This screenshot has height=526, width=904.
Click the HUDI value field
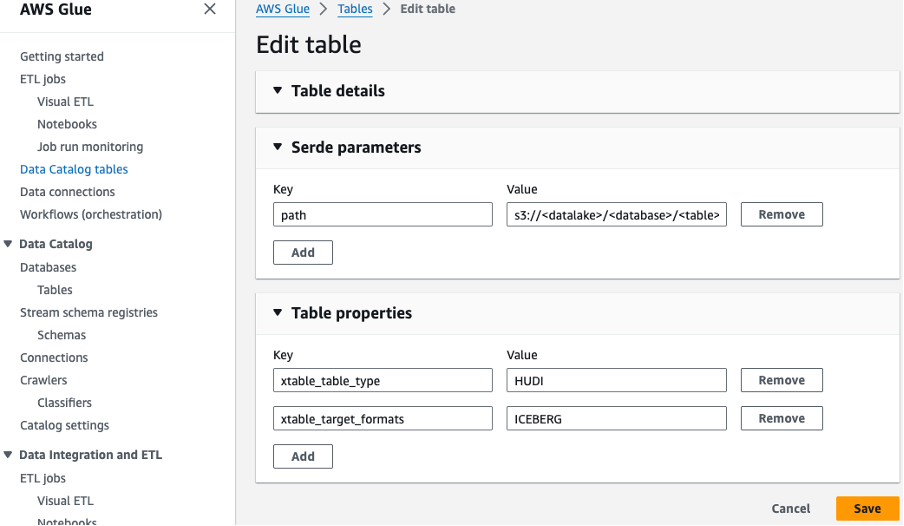(616, 381)
